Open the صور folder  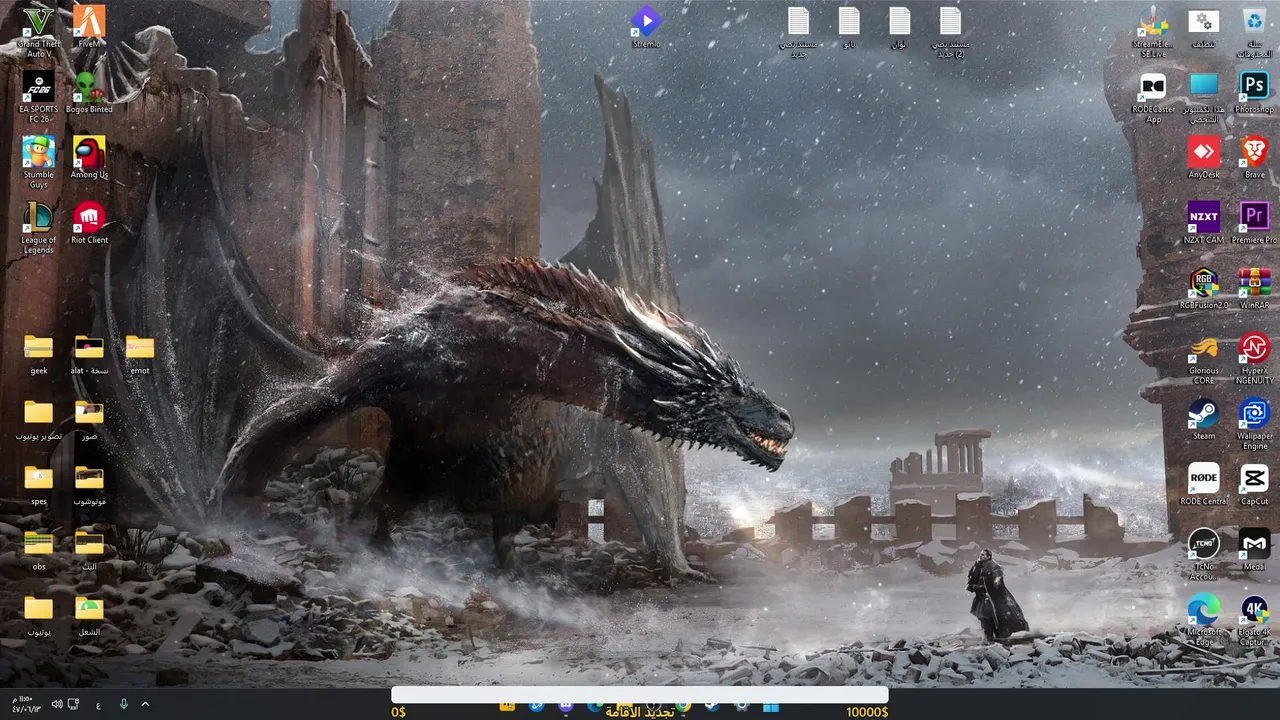[x=89, y=418]
